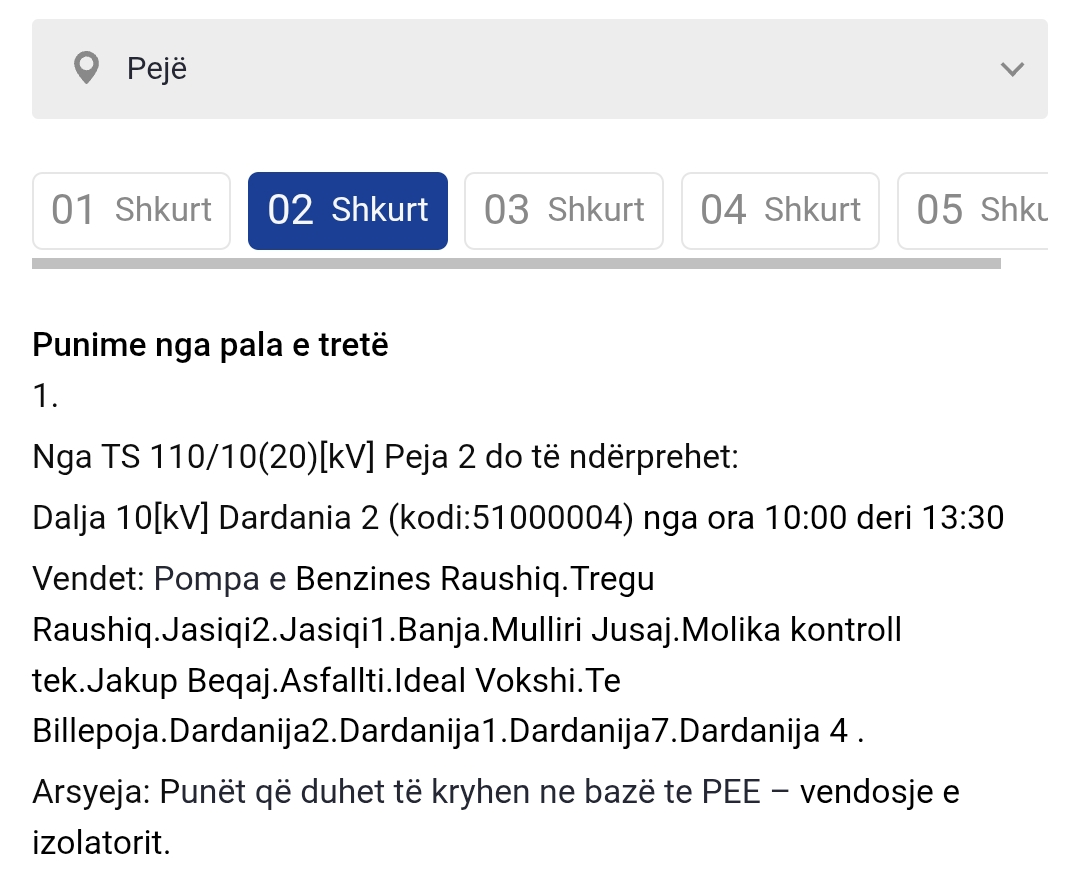The image size is (1080, 882).
Task: Click the list number 1.
Action: 45,397
